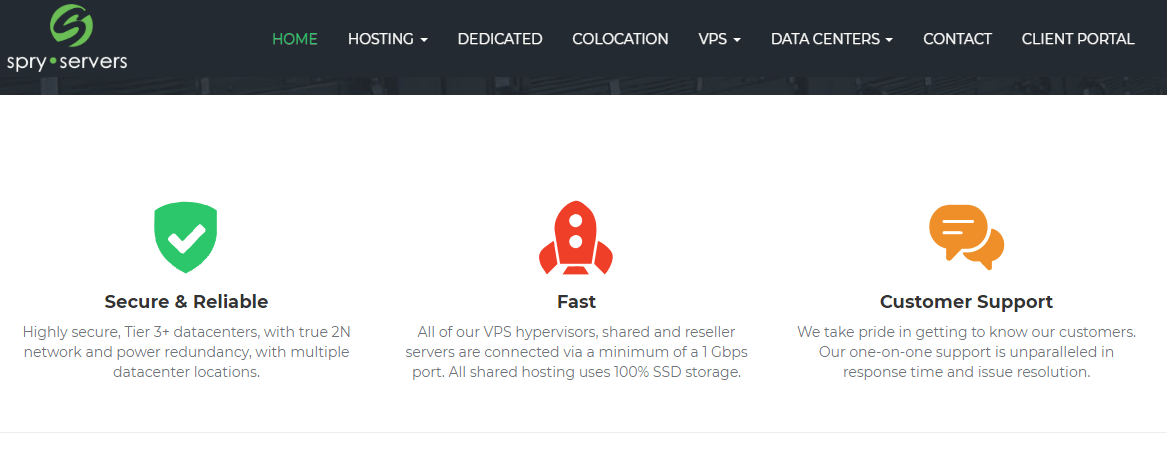Open the CLIENT PORTAL link
The image size is (1167, 455).
1078,39
